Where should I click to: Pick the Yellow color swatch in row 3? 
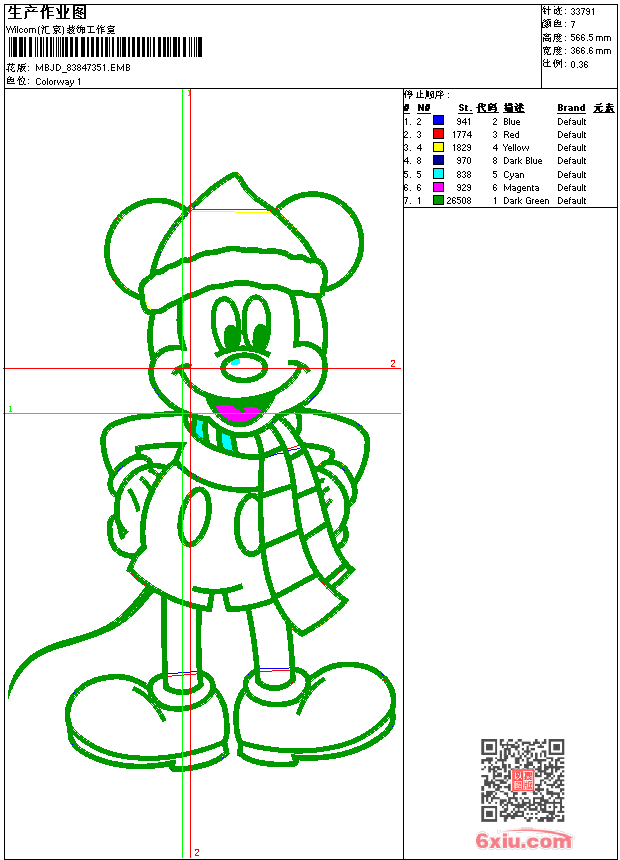[x=438, y=147]
